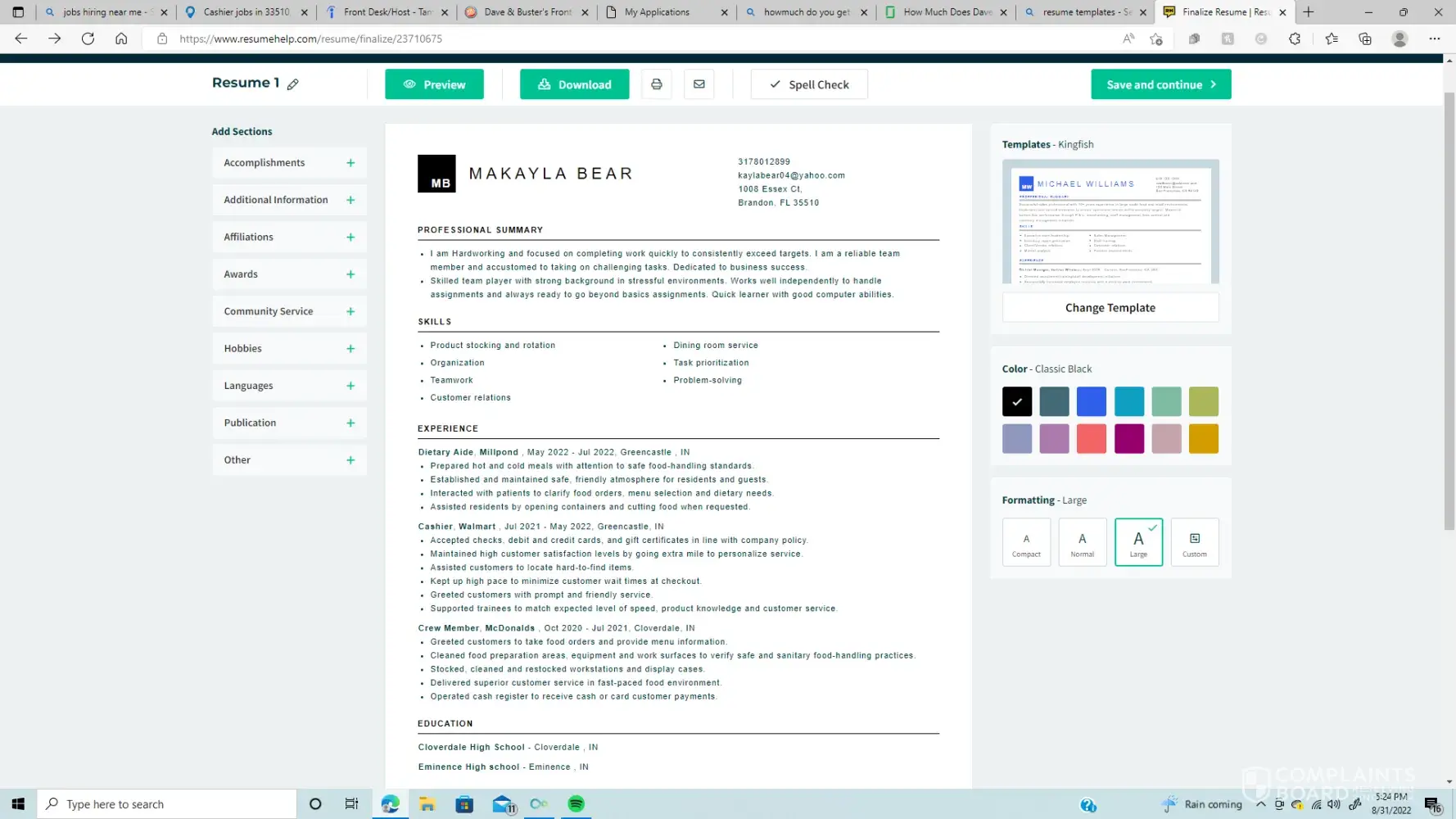Open browser settings and more menu
The height and width of the screenshot is (819, 1456).
click(x=1435, y=38)
